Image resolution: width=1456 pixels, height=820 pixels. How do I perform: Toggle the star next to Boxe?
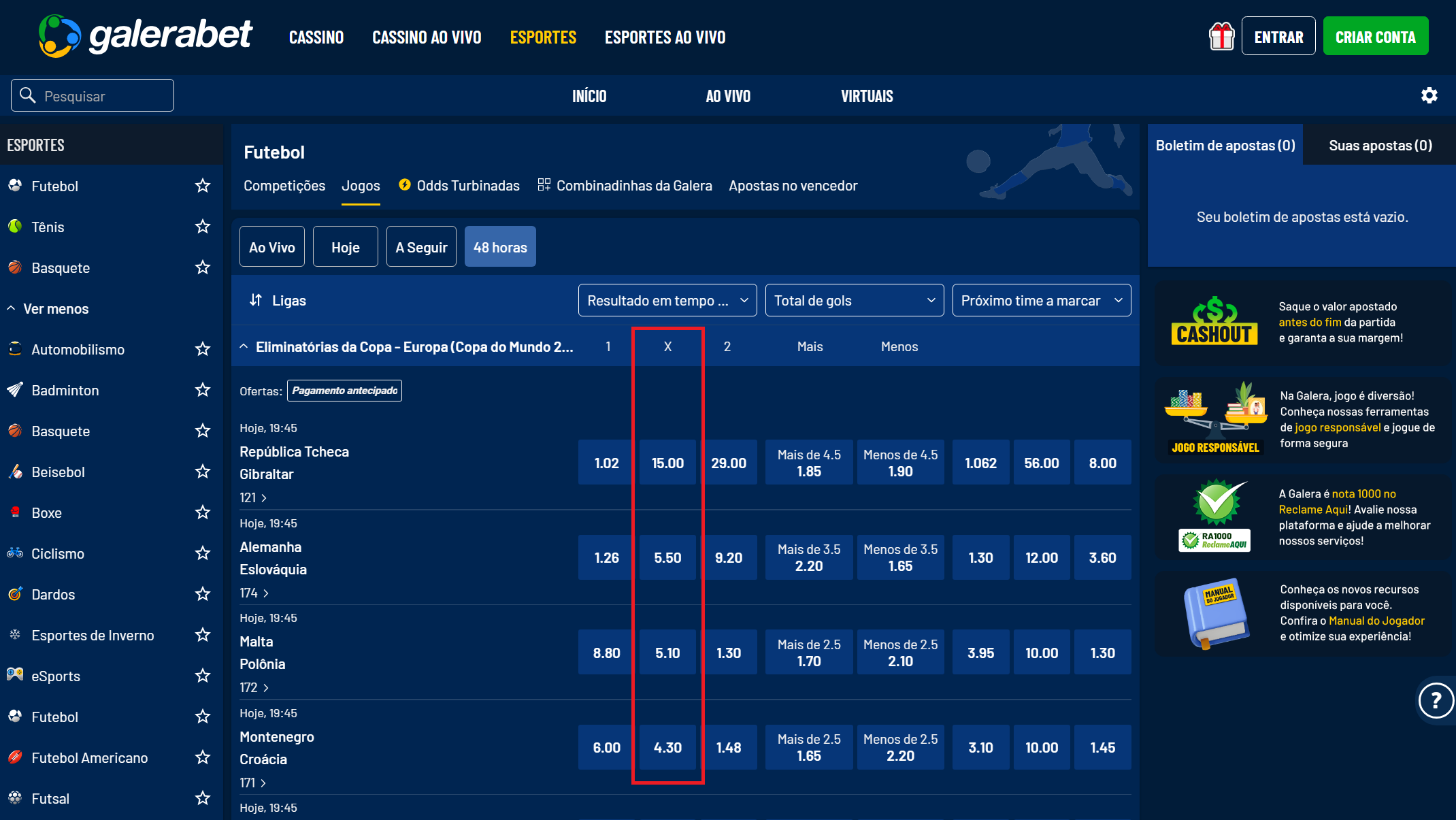click(202, 512)
